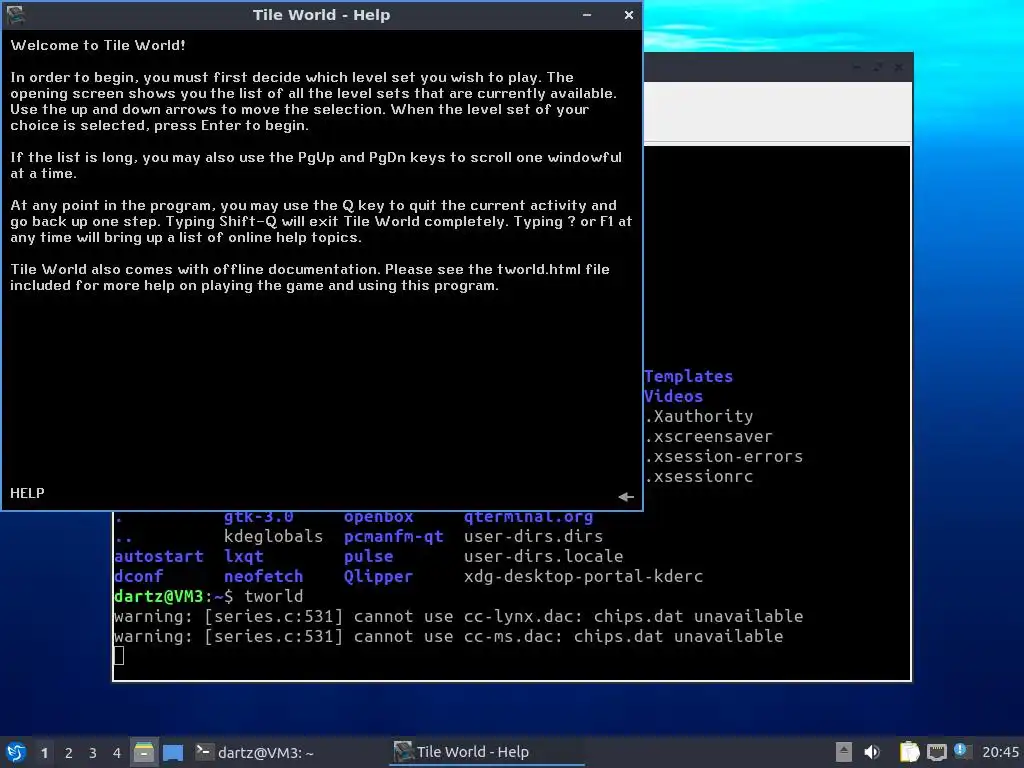Image resolution: width=1024 pixels, height=768 pixels.
Task: Open the volume control in the tray
Action: pyautogui.click(x=872, y=752)
